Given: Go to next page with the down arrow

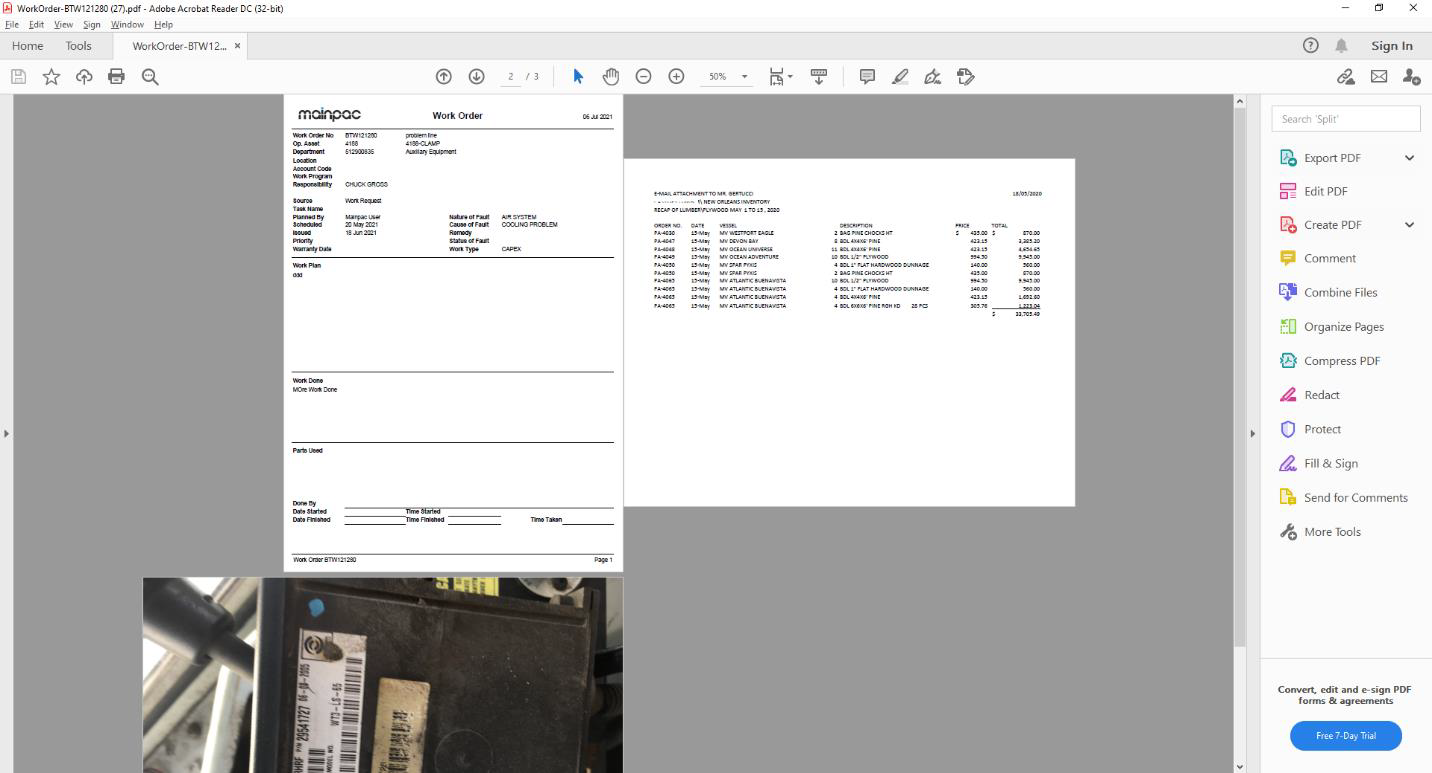Looking at the screenshot, I should tap(477, 77).
